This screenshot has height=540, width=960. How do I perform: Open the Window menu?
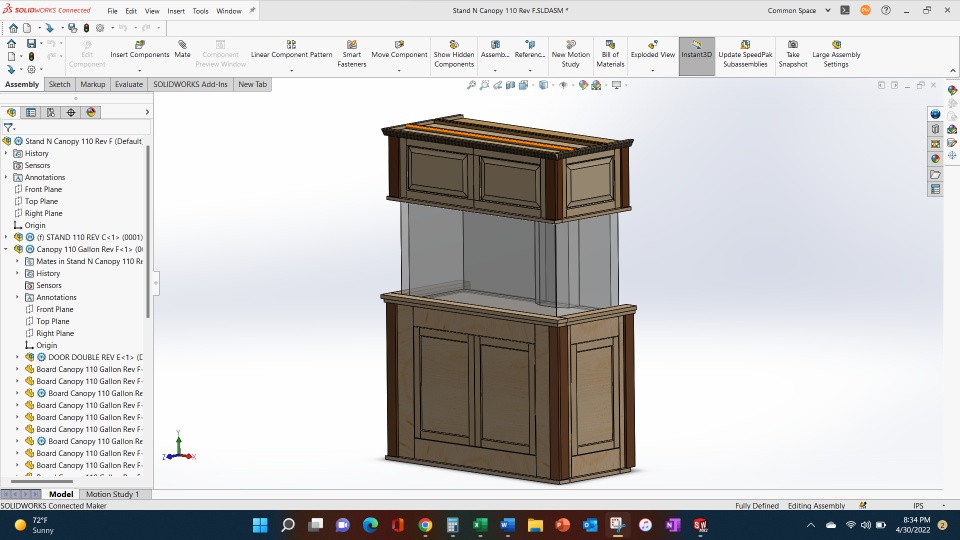tap(228, 11)
